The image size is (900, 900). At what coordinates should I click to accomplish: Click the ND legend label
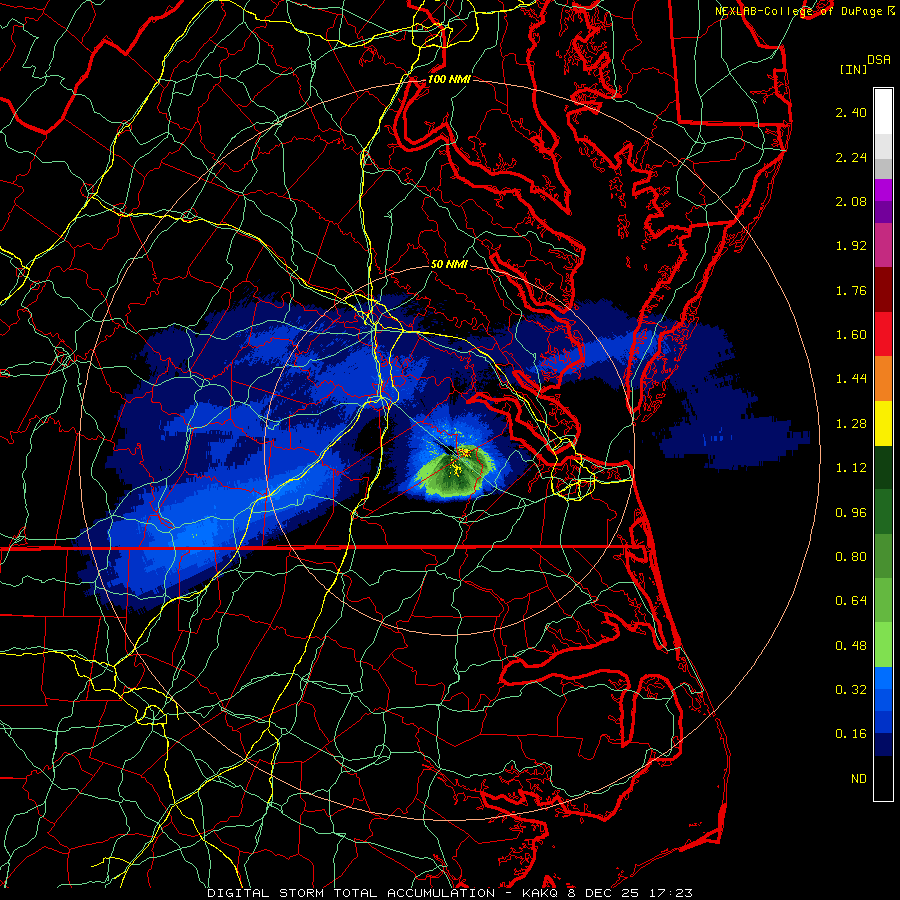click(859, 779)
